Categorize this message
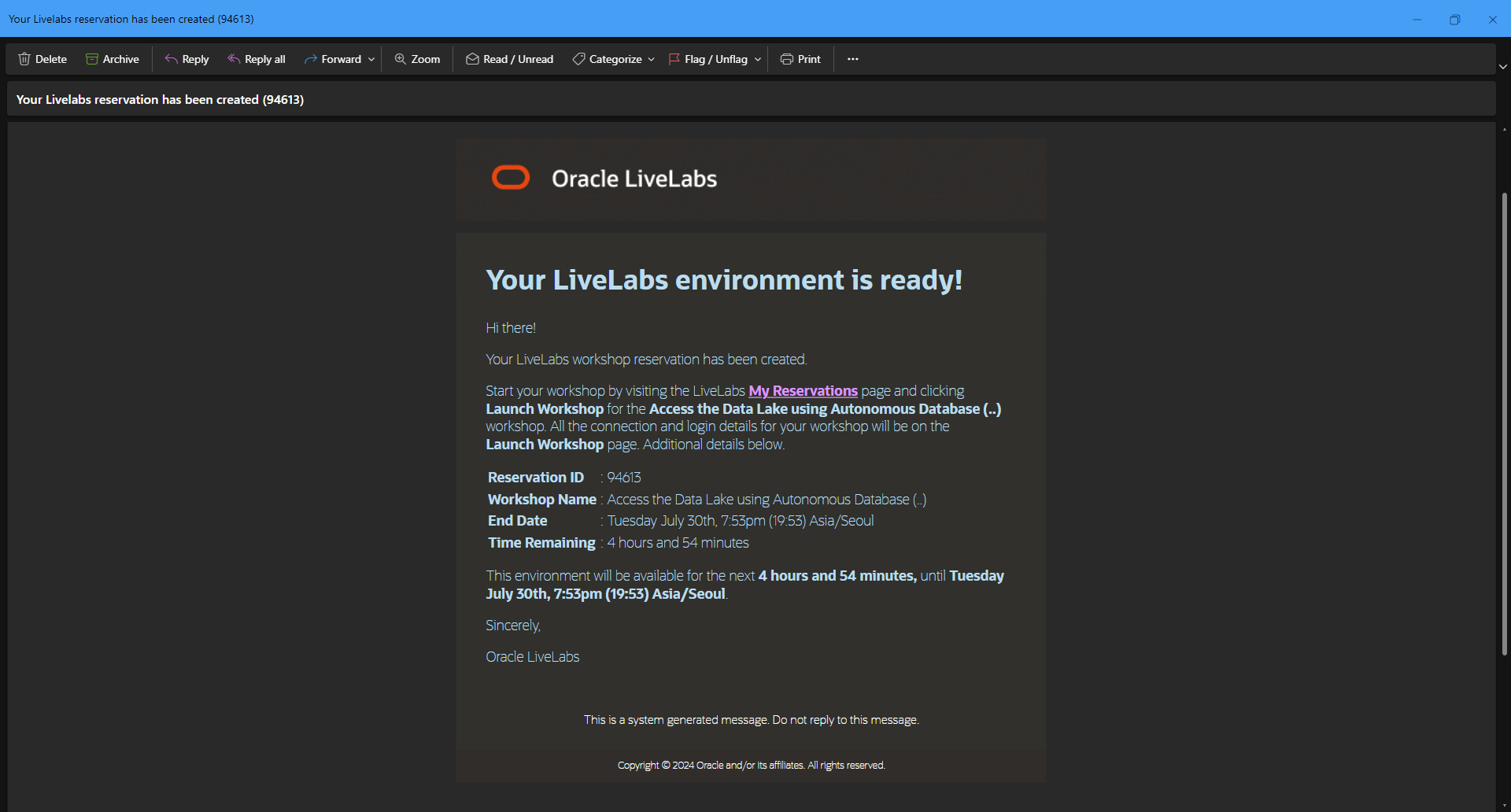 click(607, 59)
